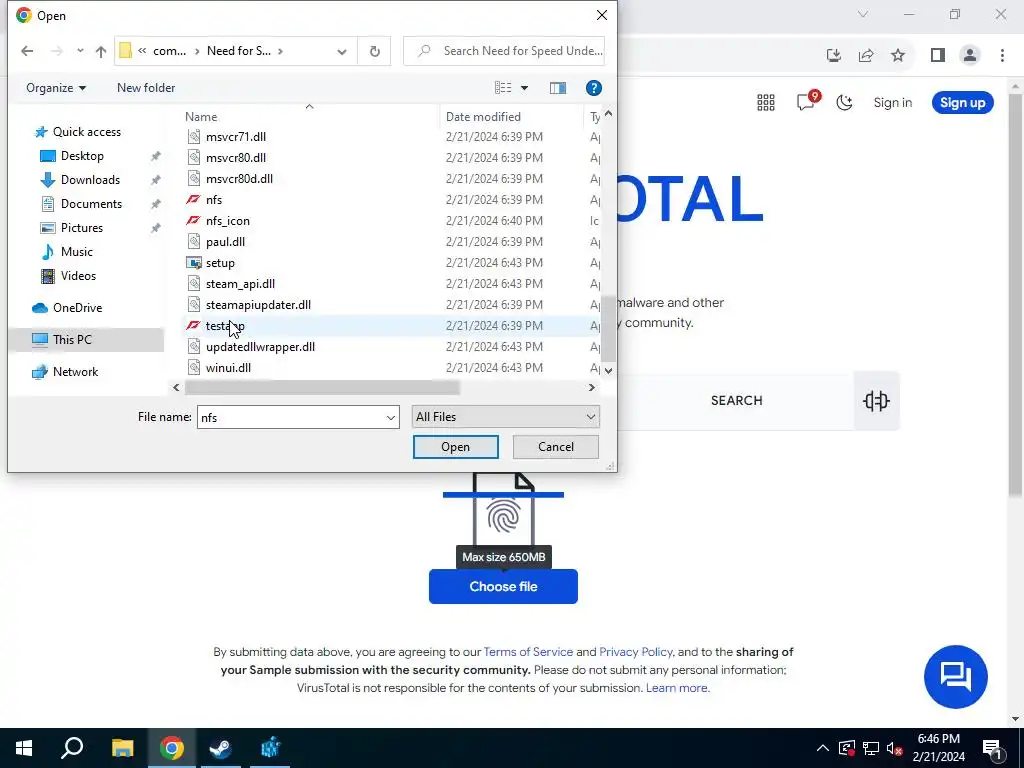Open Chrome three-dot menu
The width and height of the screenshot is (1024, 768).
tap(1002, 55)
